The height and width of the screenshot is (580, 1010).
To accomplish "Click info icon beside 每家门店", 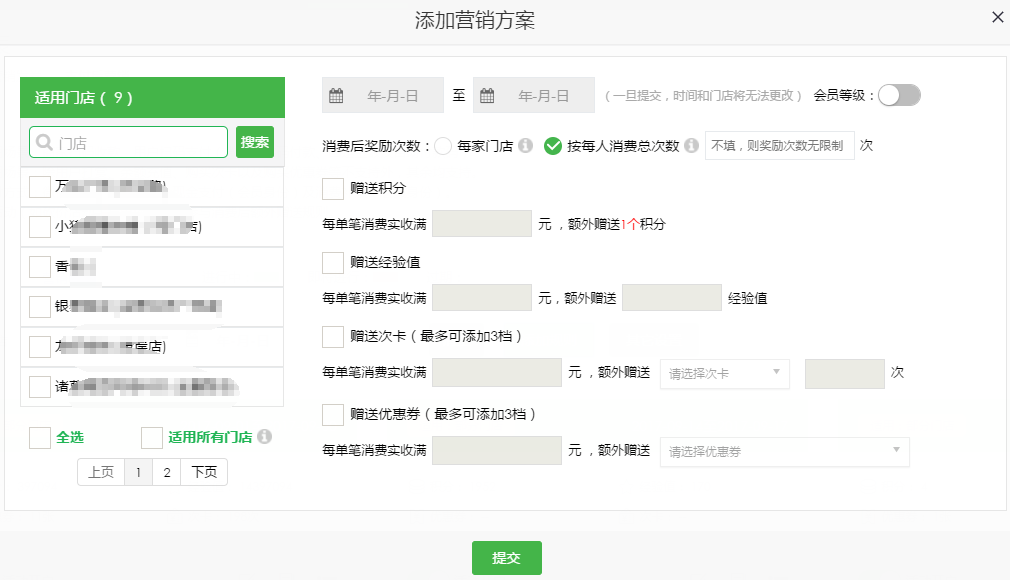I will tap(525, 146).
